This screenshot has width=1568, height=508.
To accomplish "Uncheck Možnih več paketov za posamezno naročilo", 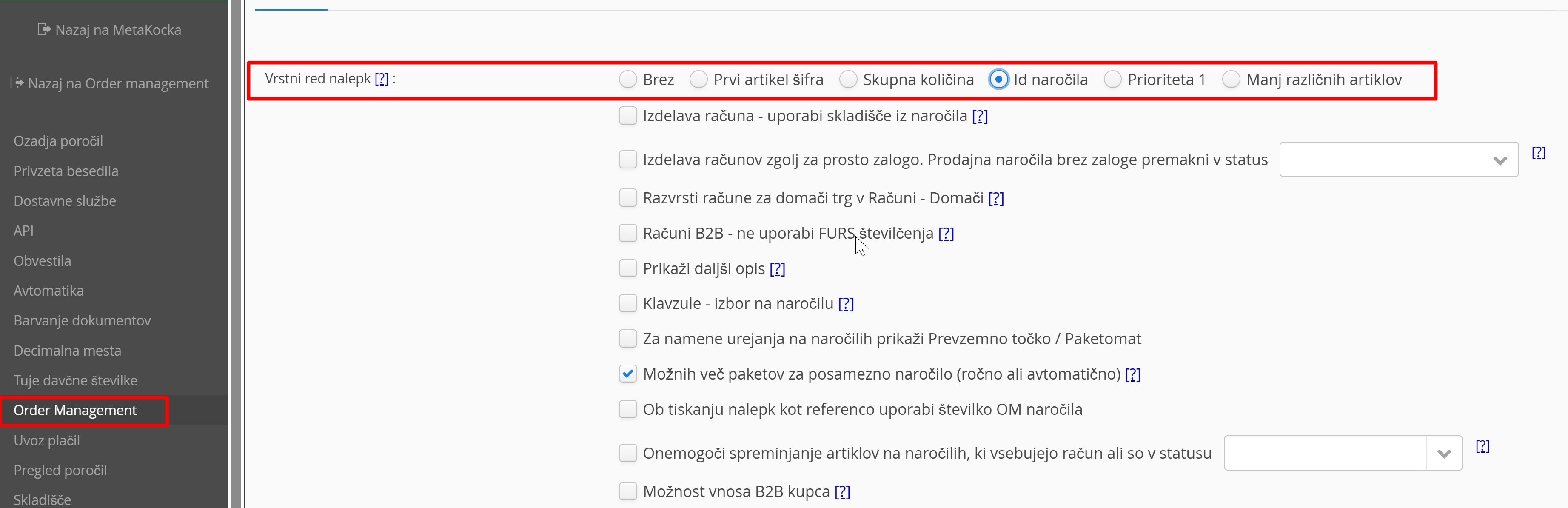I will point(627,374).
